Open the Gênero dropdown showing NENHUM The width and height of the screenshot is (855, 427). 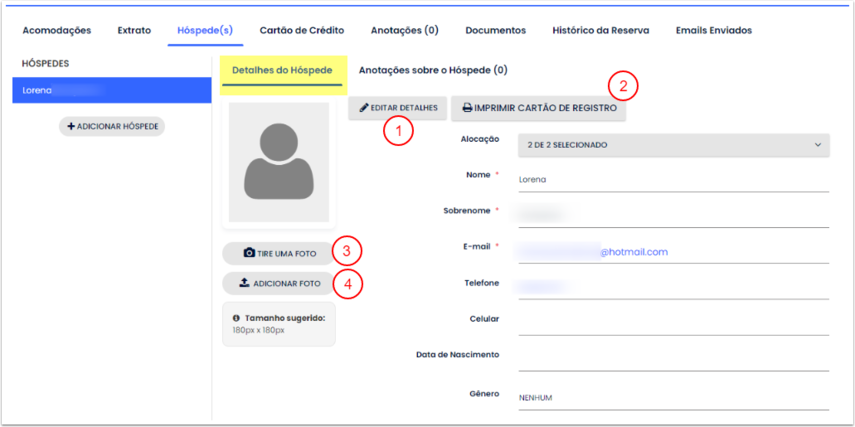673,397
